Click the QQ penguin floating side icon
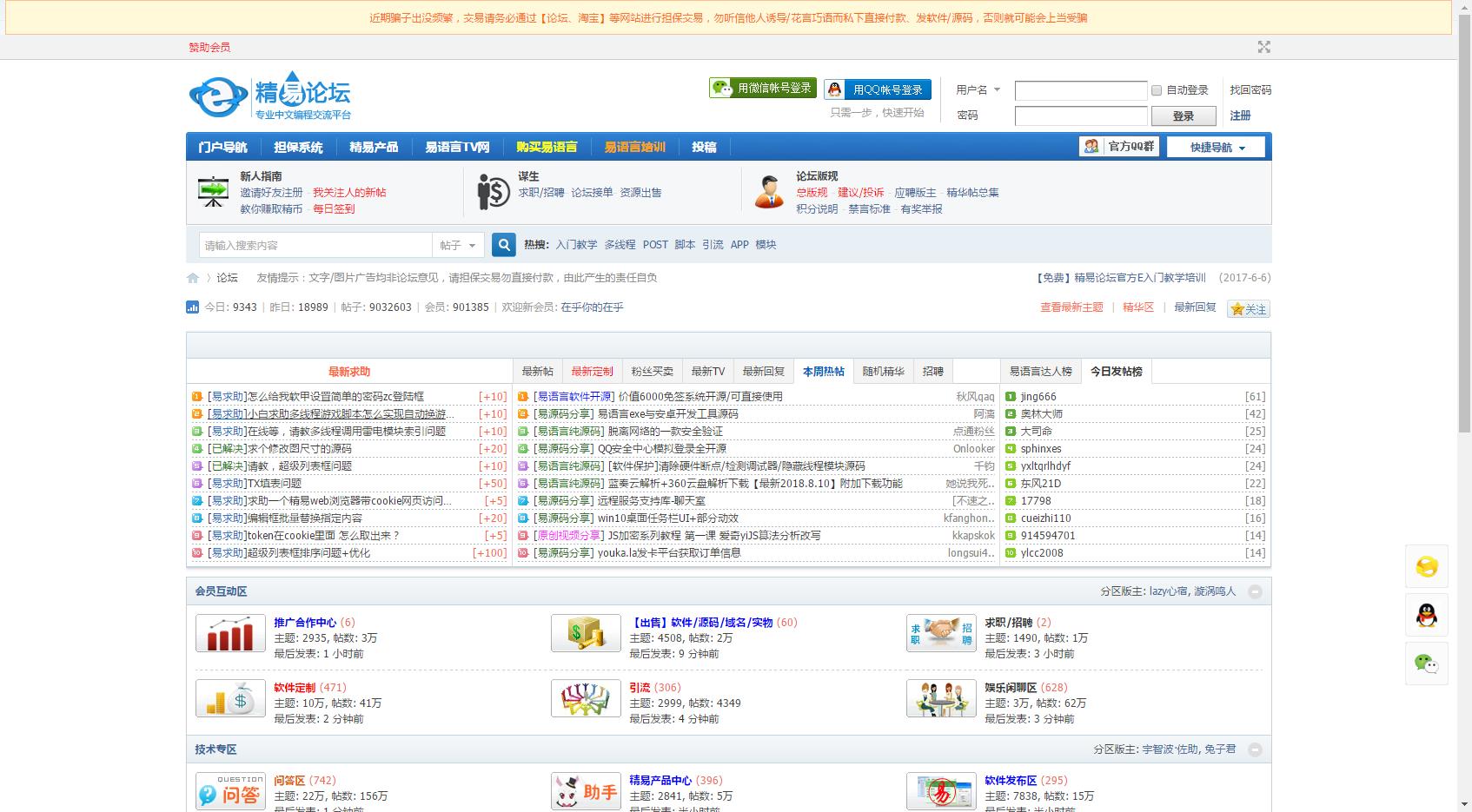This screenshot has height=812, width=1472. (x=1426, y=616)
